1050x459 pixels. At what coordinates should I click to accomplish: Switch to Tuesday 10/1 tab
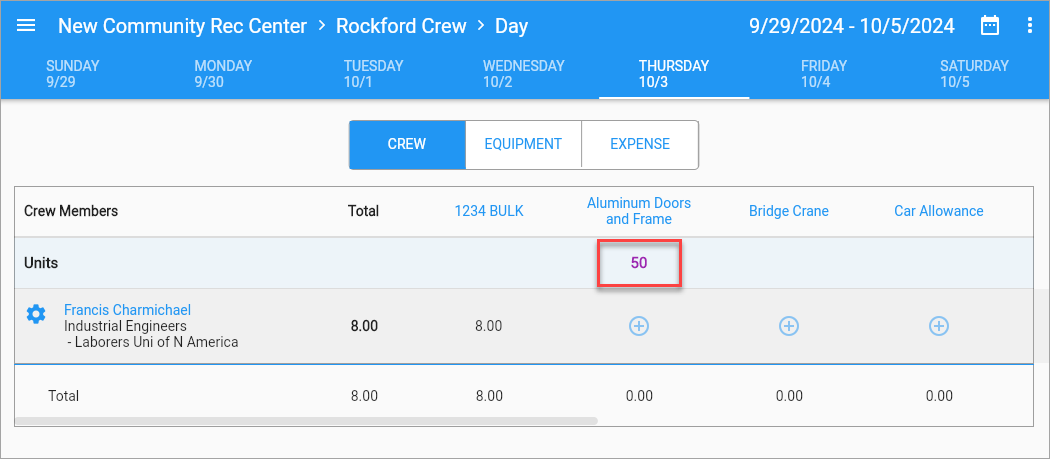click(x=374, y=74)
